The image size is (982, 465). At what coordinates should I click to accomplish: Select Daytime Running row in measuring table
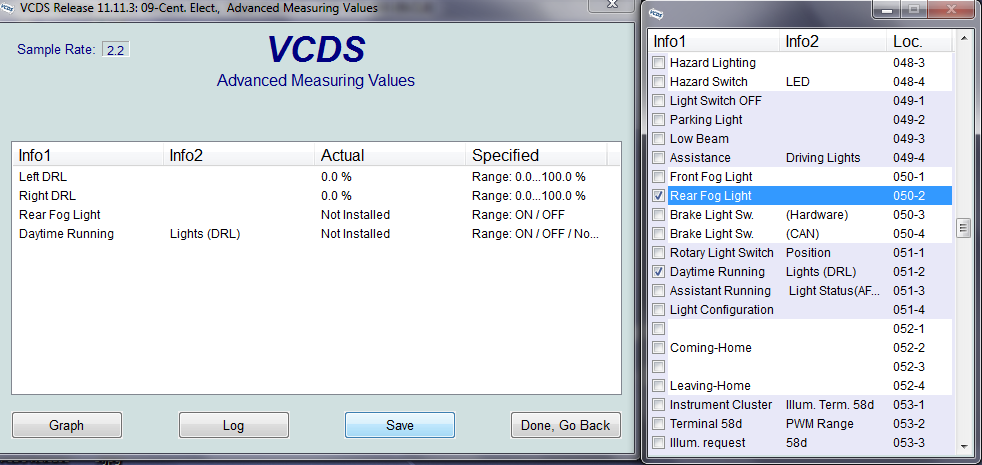pos(316,234)
